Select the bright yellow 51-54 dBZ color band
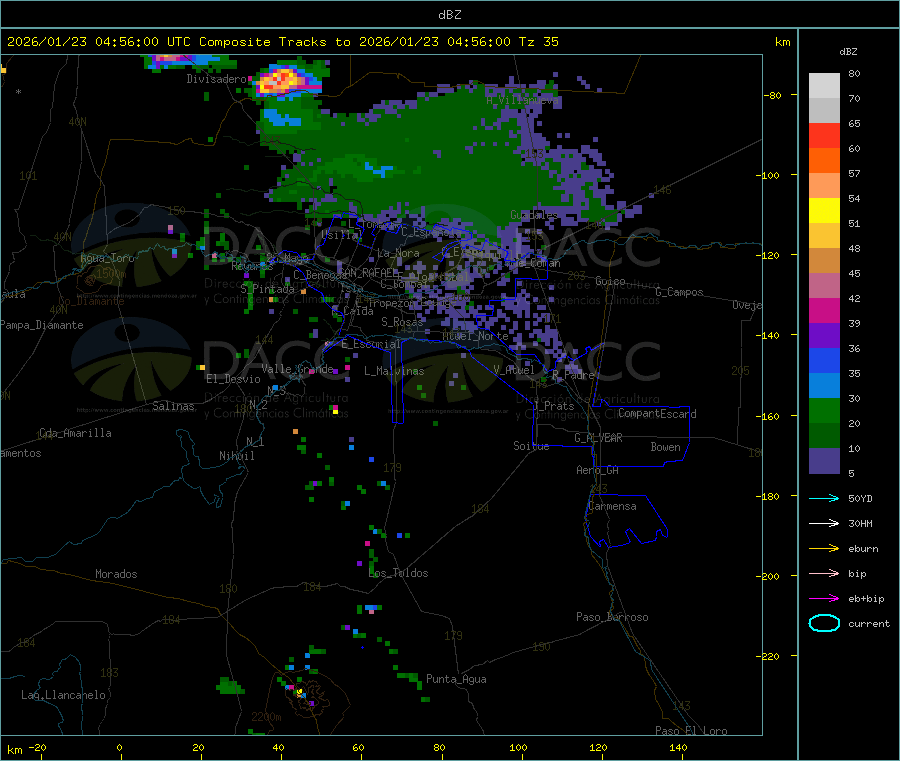900x761 pixels. point(824,211)
